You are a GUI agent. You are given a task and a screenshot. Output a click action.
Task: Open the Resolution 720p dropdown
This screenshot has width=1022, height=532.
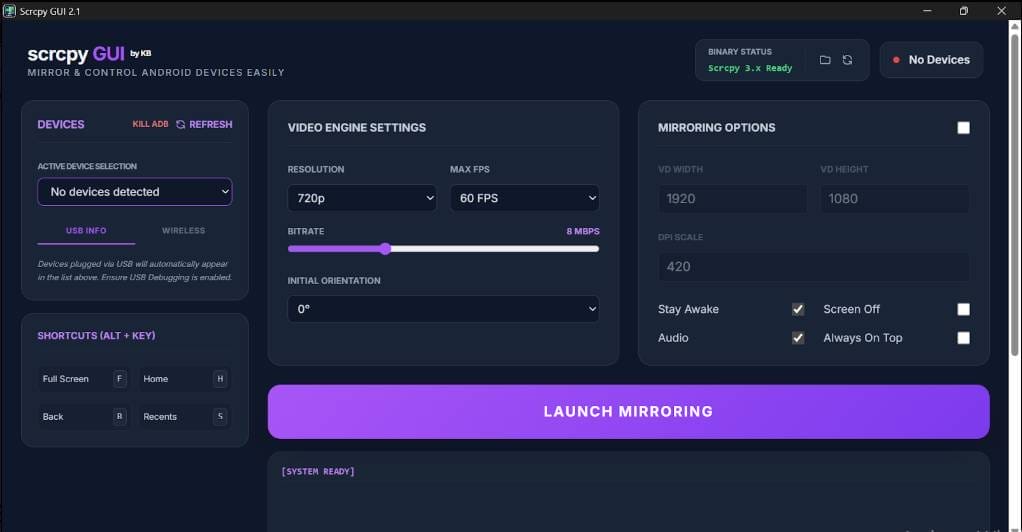coord(361,198)
